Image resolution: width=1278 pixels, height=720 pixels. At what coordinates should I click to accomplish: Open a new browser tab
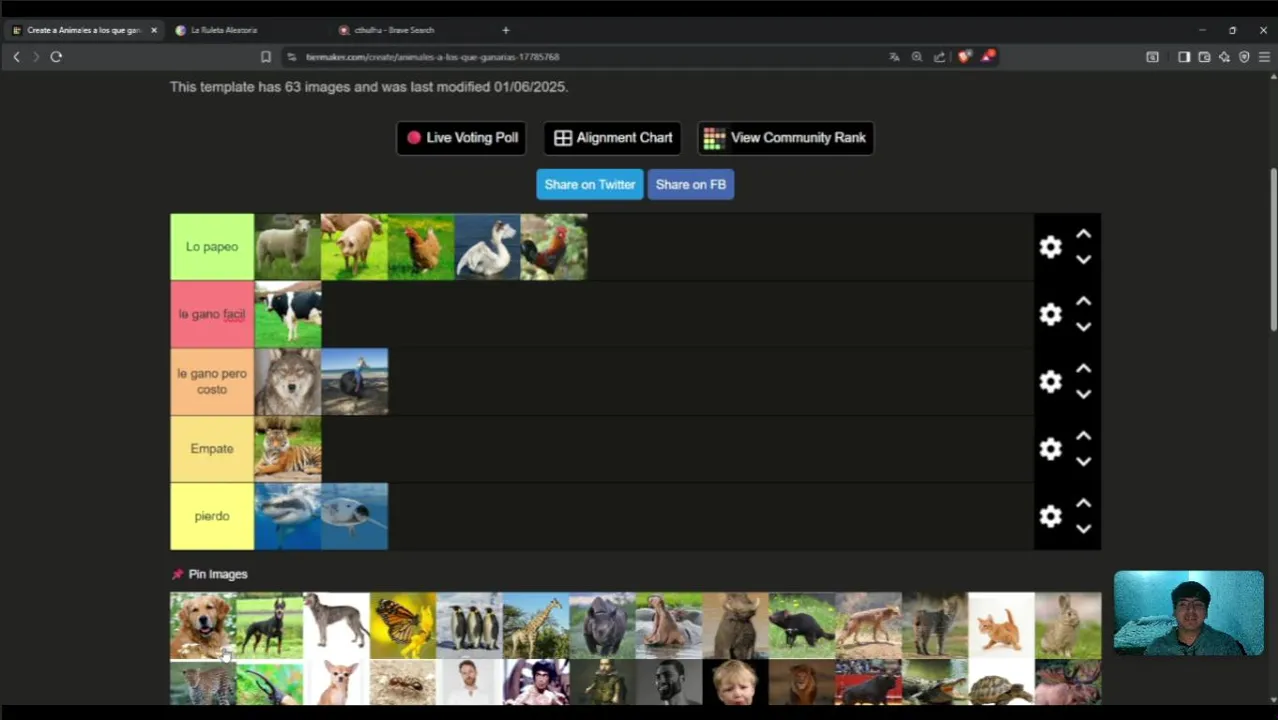(506, 30)
